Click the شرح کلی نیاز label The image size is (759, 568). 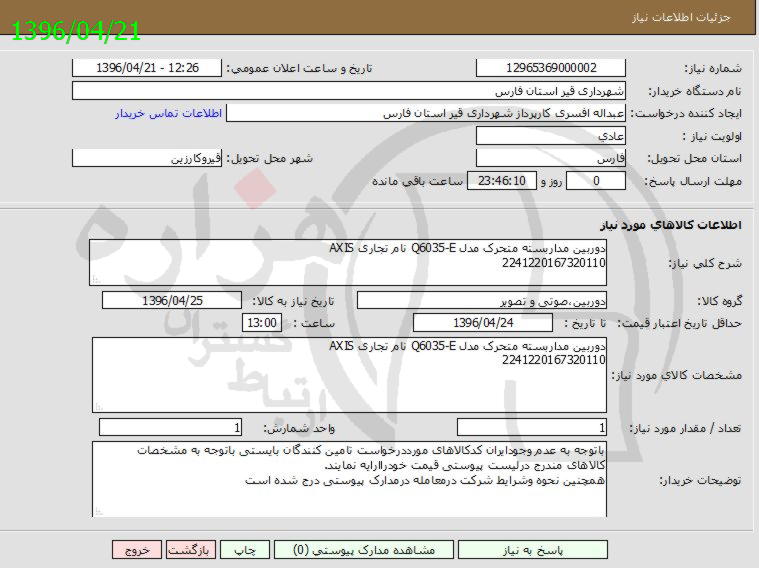tap(705, 263)
